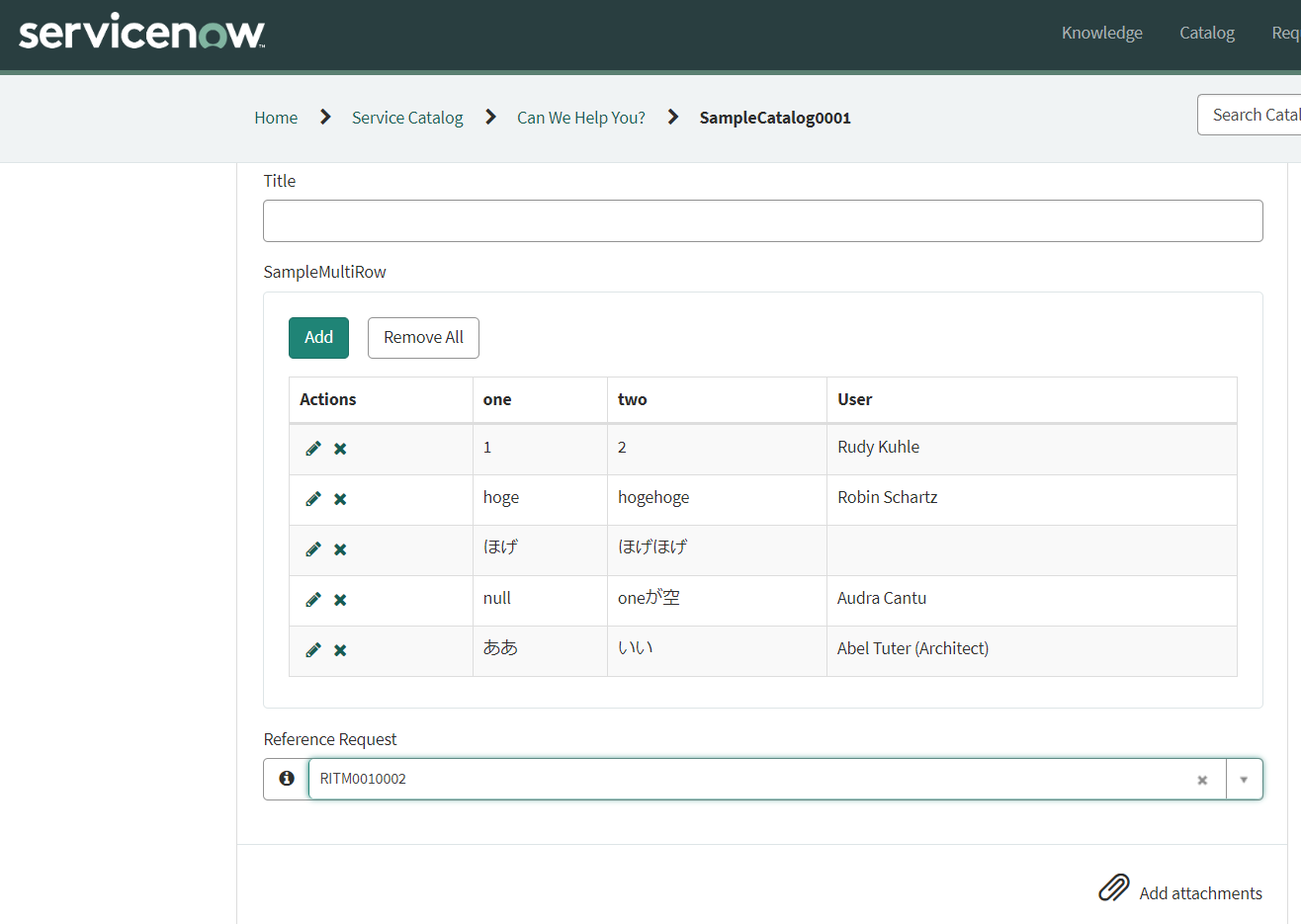Image resolution: width=1301 pixels, height=924 pixels.
Task: Edit the Rudy Kuhle row with pencil icon
Action: coord(312,448)
